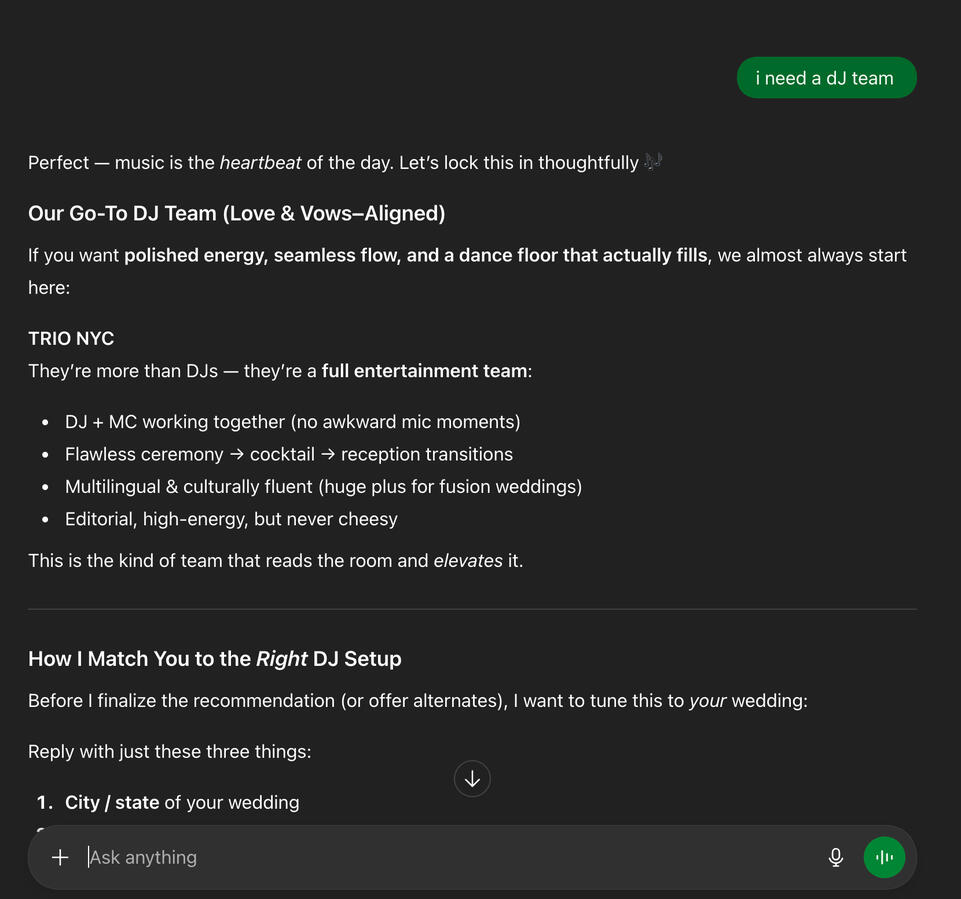Click the 'TRIO NYC' team name
This screenshot has height=899, width=961.
coord(71,338)
